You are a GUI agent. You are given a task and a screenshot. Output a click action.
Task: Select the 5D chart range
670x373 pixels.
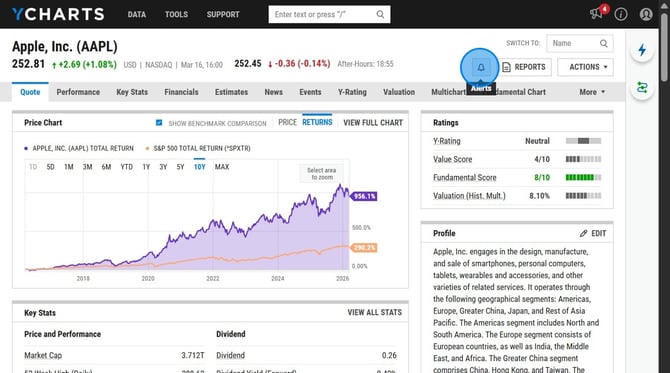[50, 167]
